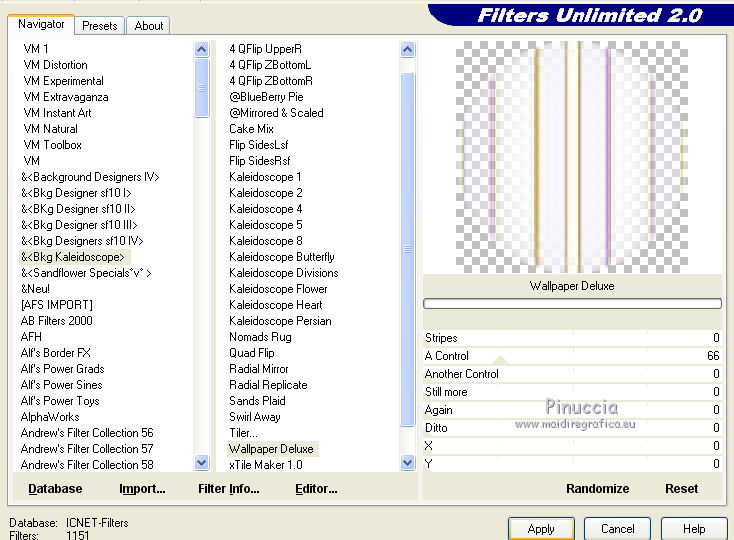Image resolution: width=734 pixels, height=540 pixels.
Task: Adjust the Still more slider
Action: click(572, 392)
